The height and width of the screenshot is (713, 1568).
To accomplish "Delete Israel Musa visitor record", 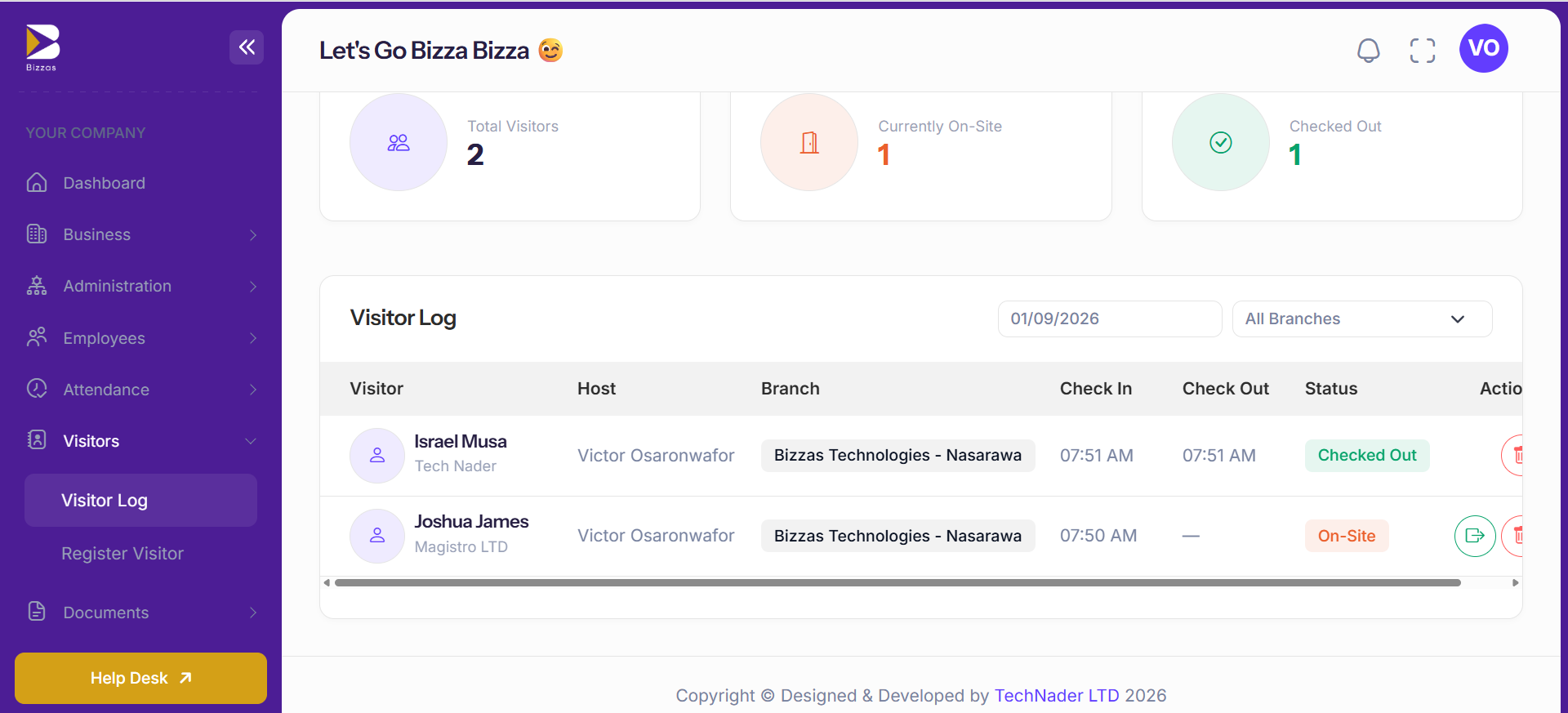I will 1512,455.
